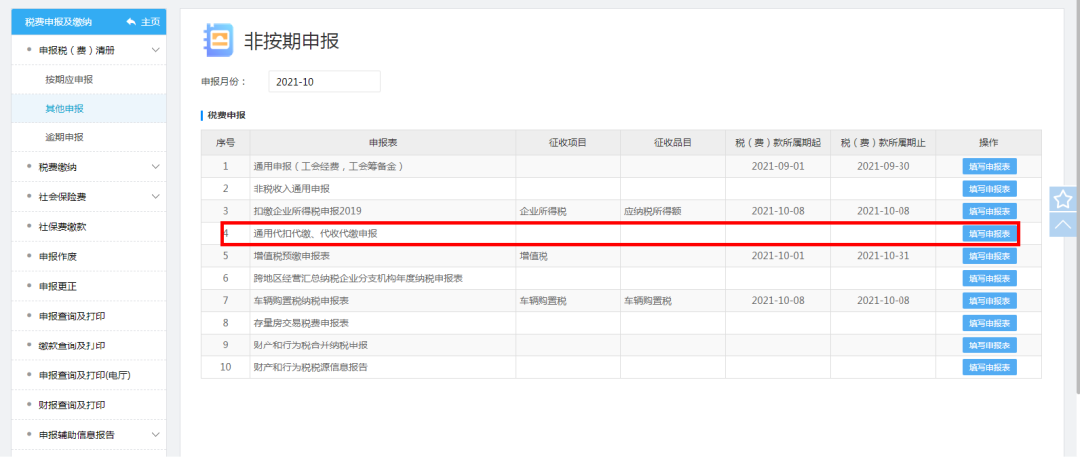The image size is (1080, 458).
Task: Open 申报更正 menu item
Action: coord(57,286)
